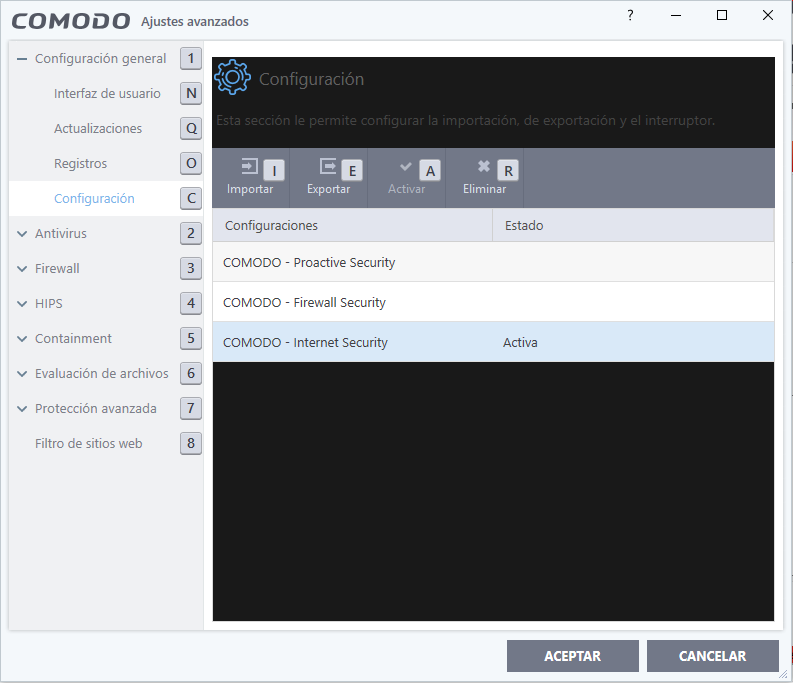Click the Antivirus label

point(61,234)
